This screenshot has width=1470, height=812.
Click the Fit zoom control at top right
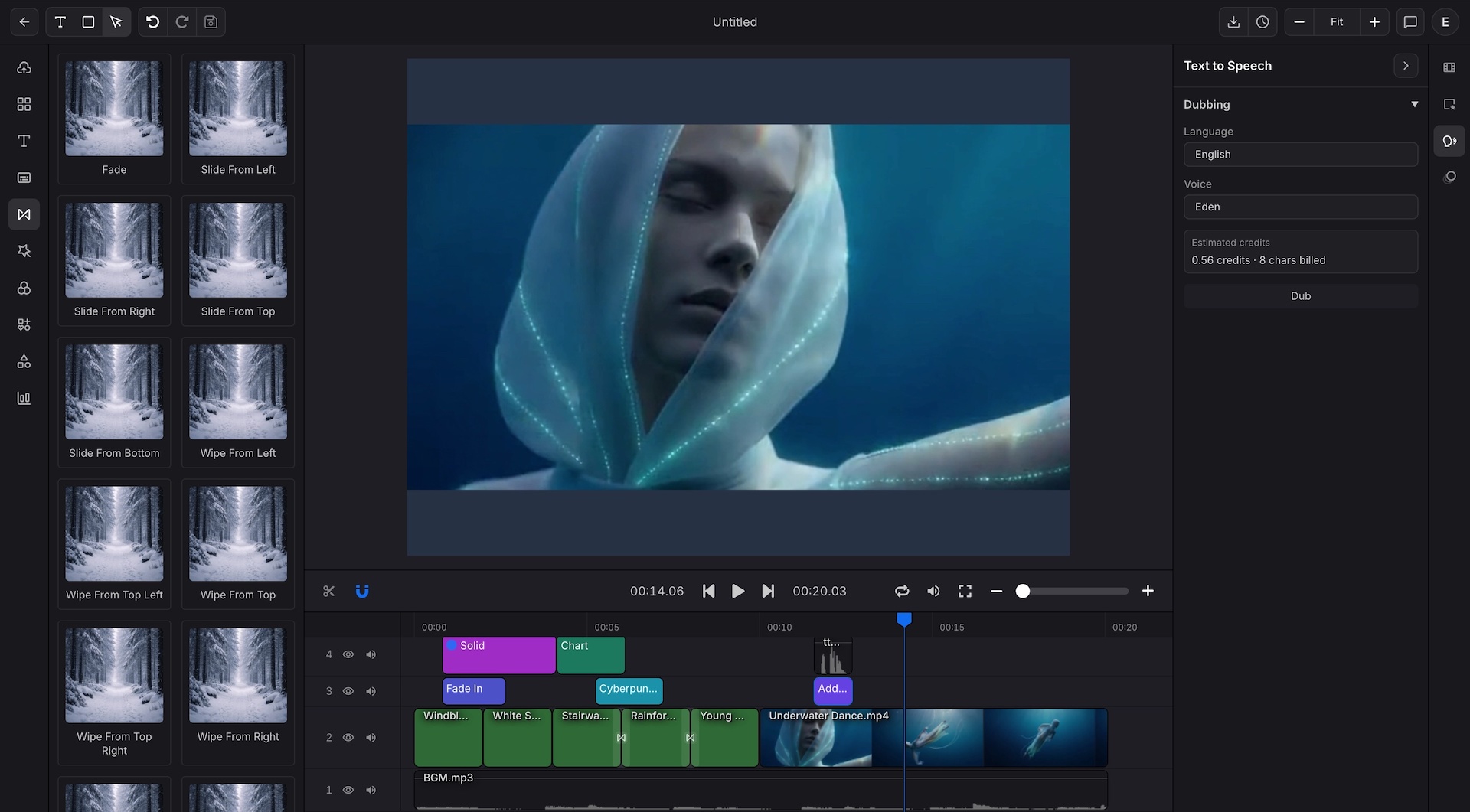1336,22
